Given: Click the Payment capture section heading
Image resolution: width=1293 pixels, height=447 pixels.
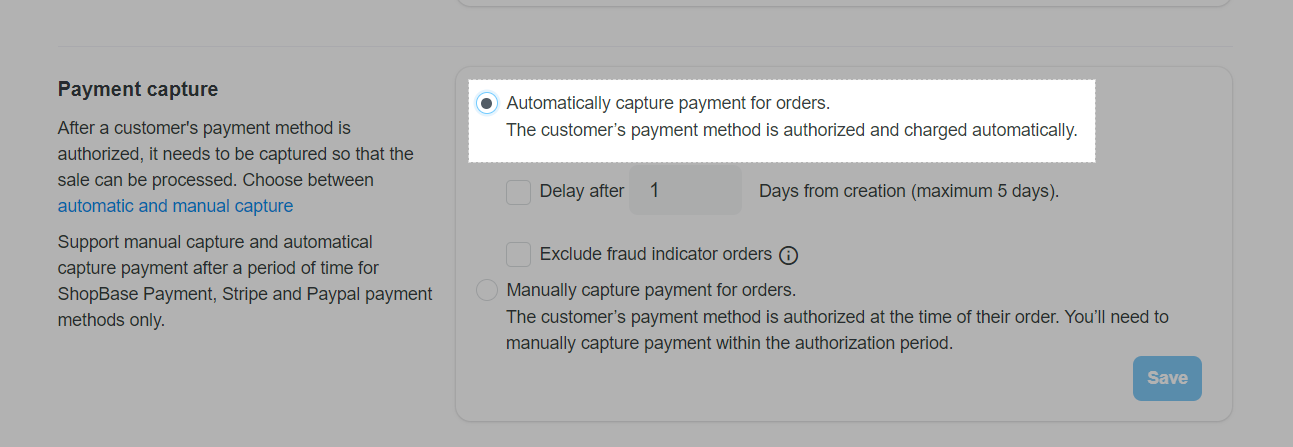Looking at the screenshot, I should pyautogui.click(x=138, y=90).
